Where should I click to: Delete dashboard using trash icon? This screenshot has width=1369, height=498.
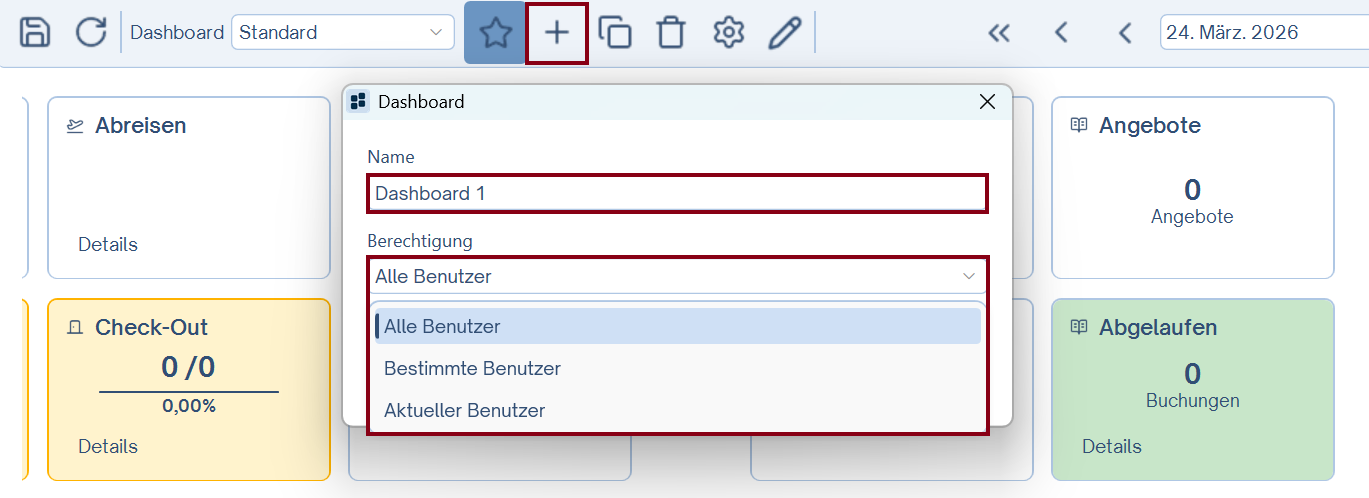[x=671, y=33]
